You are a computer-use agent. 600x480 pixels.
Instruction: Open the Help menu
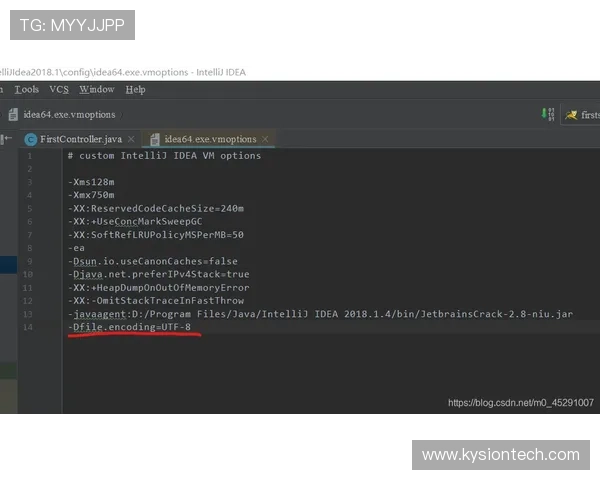(x=135, y=90)
